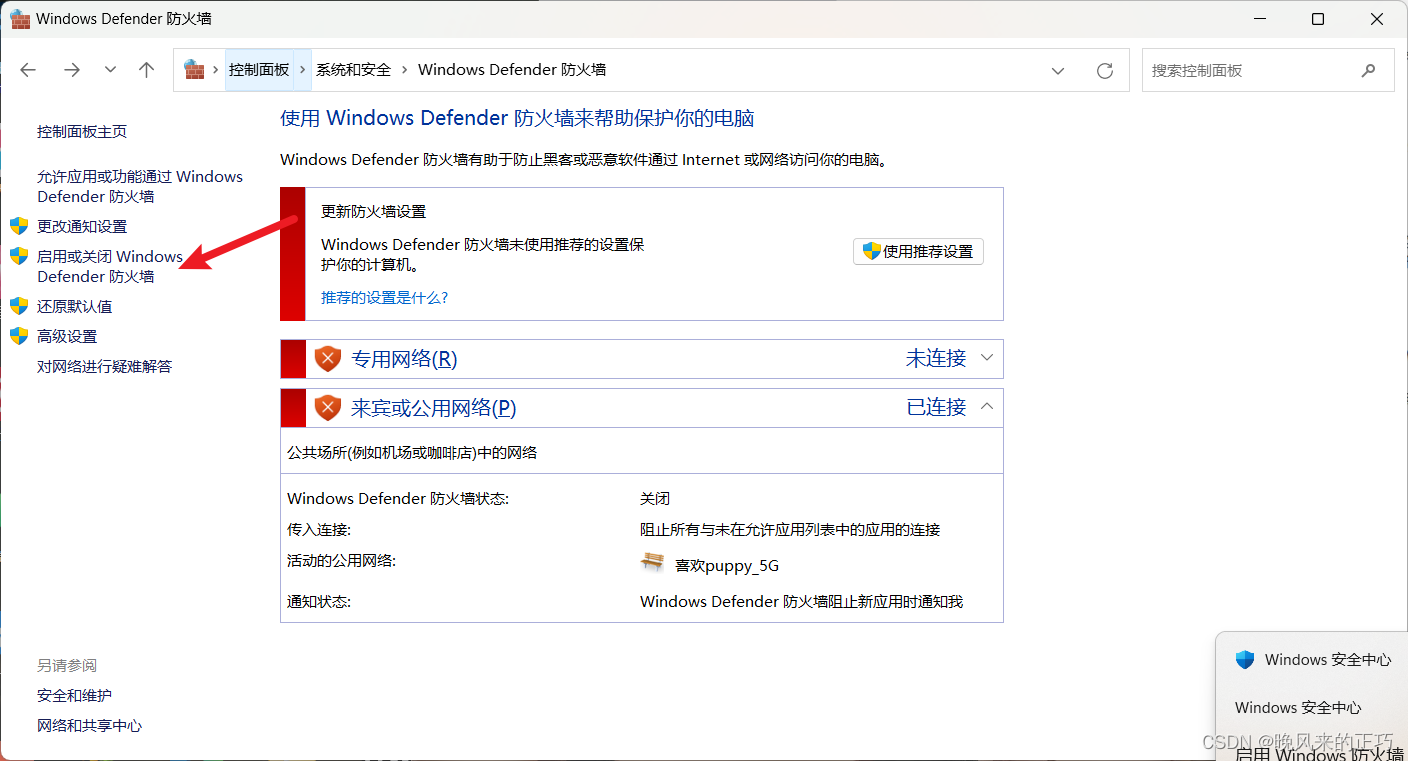Image resolution: width=1408 pixels, height=761 pixels.
Task: Click window title bar firewall icon
Action: coord(20,19)
